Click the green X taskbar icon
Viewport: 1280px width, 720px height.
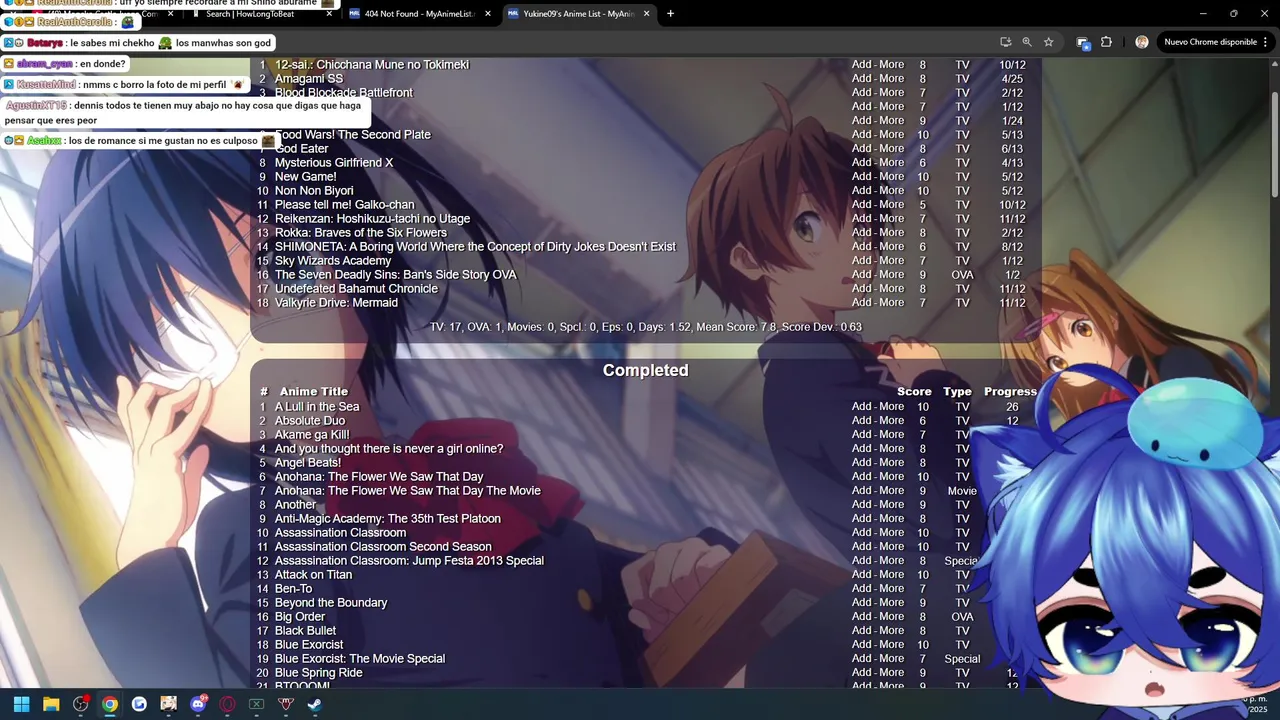[256, 704]
